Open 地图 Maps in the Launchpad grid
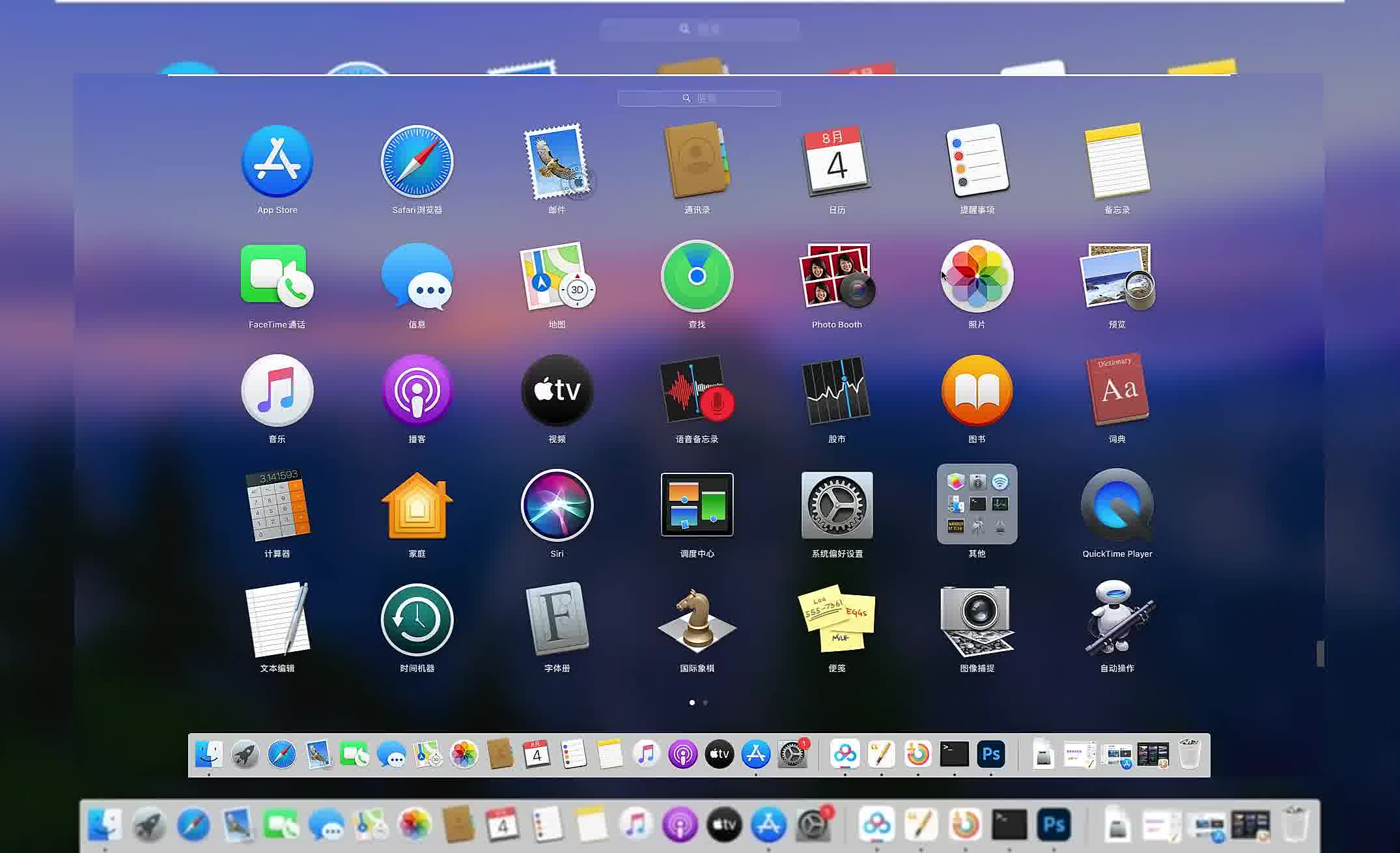Viewport: 1400px width, 853px height. tap(557, 276)
